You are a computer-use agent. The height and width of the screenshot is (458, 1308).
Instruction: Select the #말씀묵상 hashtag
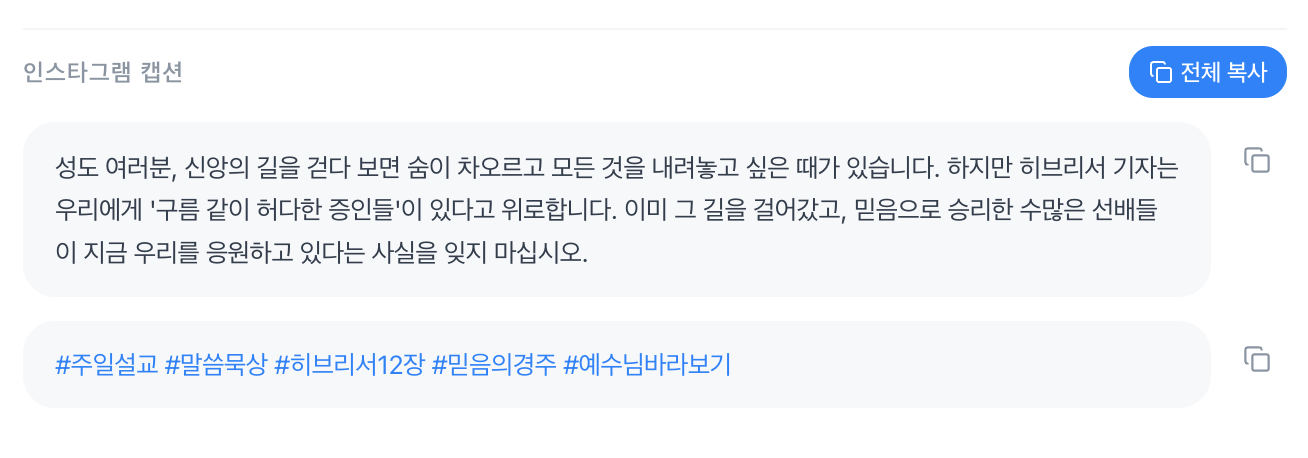coord(216,365)
